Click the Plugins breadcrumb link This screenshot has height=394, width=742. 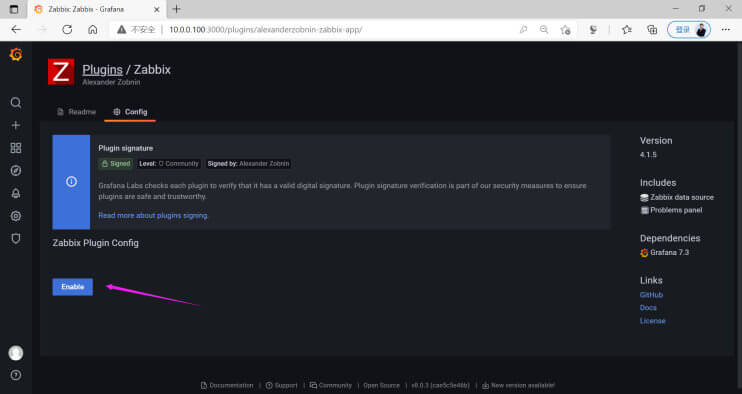click(102, 70)
